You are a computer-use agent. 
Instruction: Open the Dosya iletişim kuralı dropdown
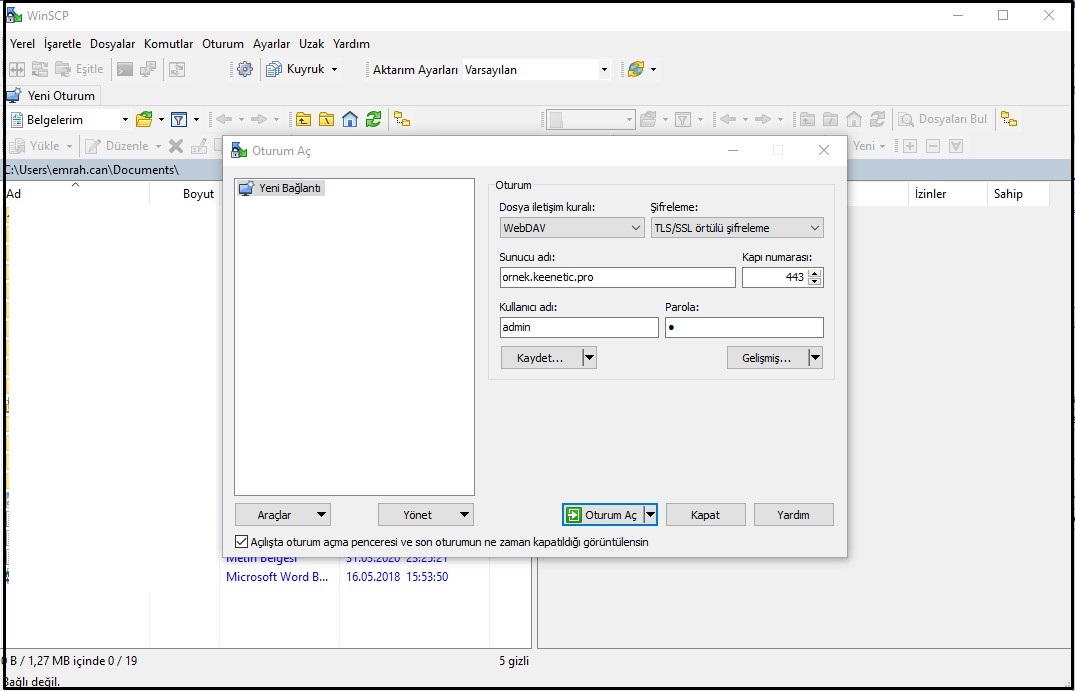pos(572,228)
